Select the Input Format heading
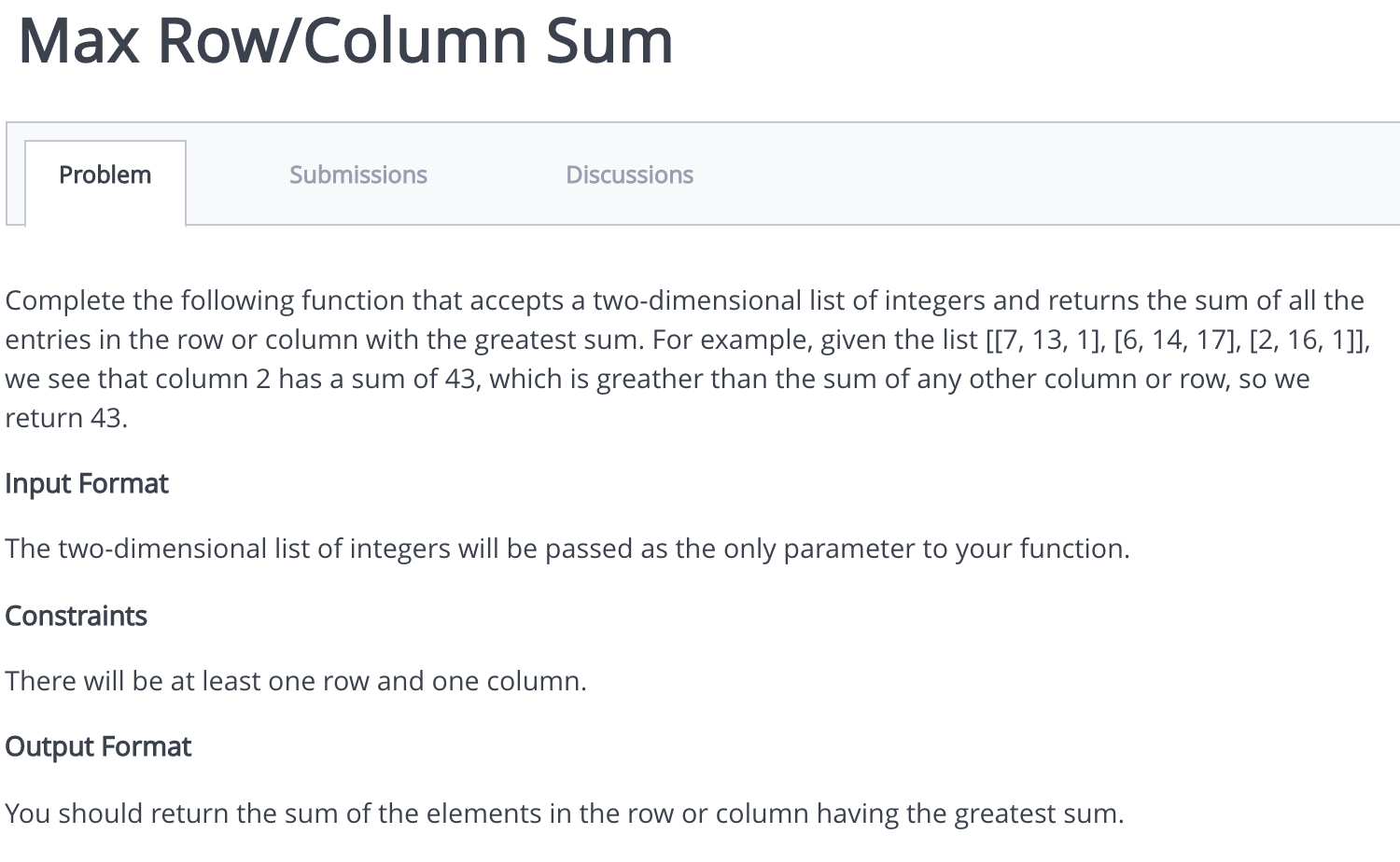The height and width of the screenshot is (862, 1400). point(87,484)
